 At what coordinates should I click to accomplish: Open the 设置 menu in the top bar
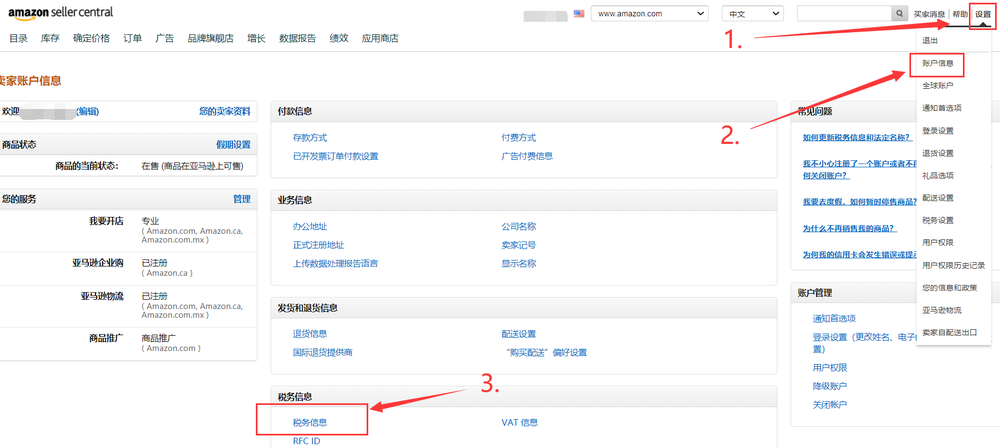coord(983,14)
